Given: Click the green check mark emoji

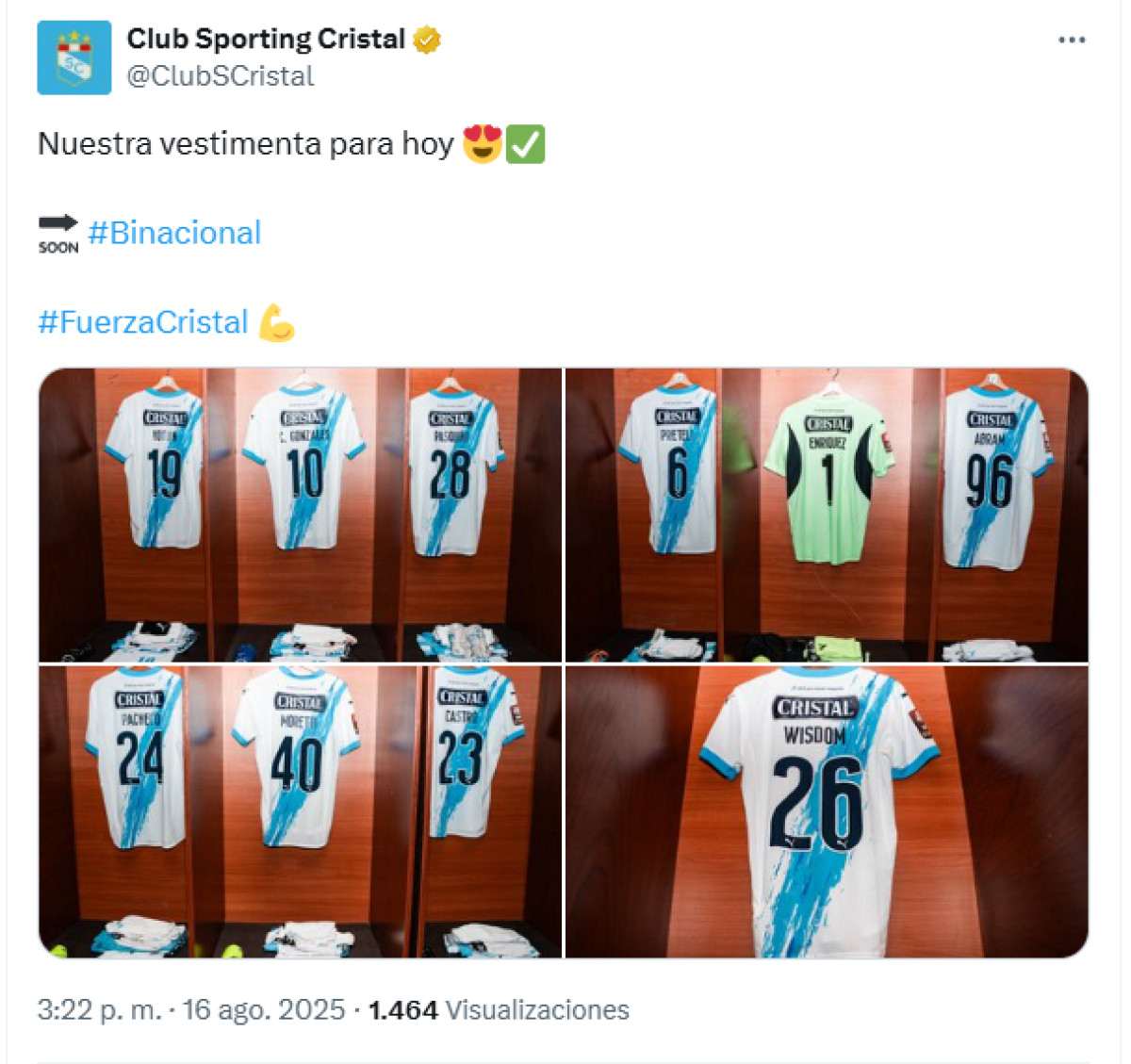Looking at the screenshot, I should (526, 144).
